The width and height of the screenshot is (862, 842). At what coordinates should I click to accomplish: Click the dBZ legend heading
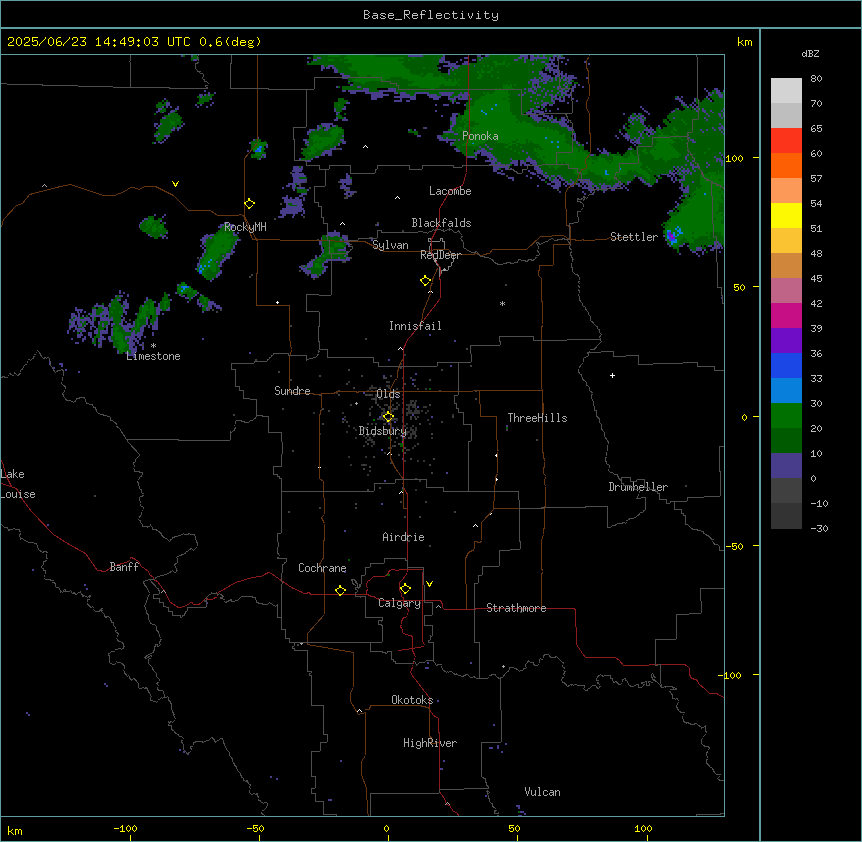coord(810,53)
